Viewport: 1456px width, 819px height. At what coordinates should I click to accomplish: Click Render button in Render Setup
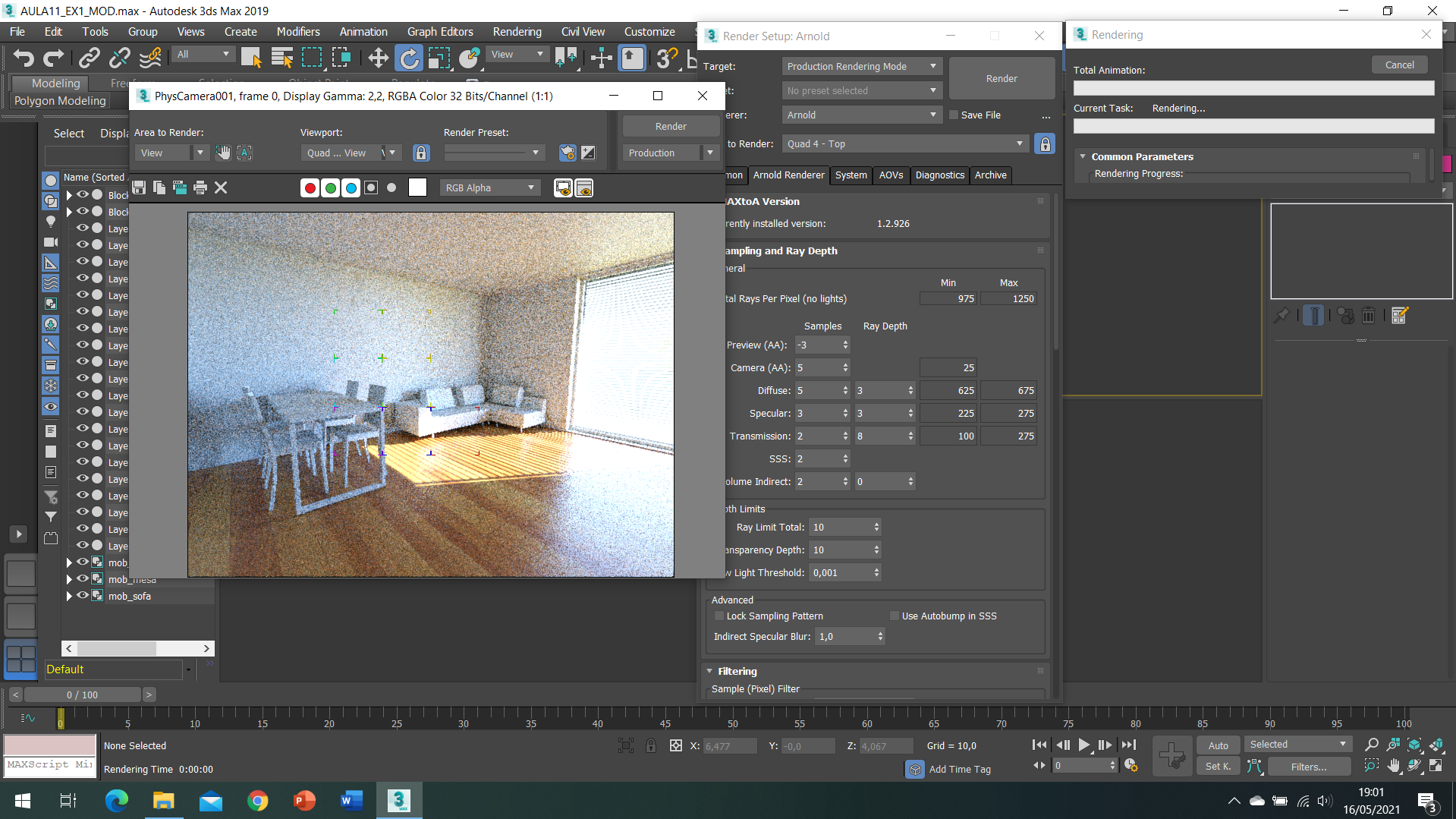pyautogui.click(x=1001, y=78)
